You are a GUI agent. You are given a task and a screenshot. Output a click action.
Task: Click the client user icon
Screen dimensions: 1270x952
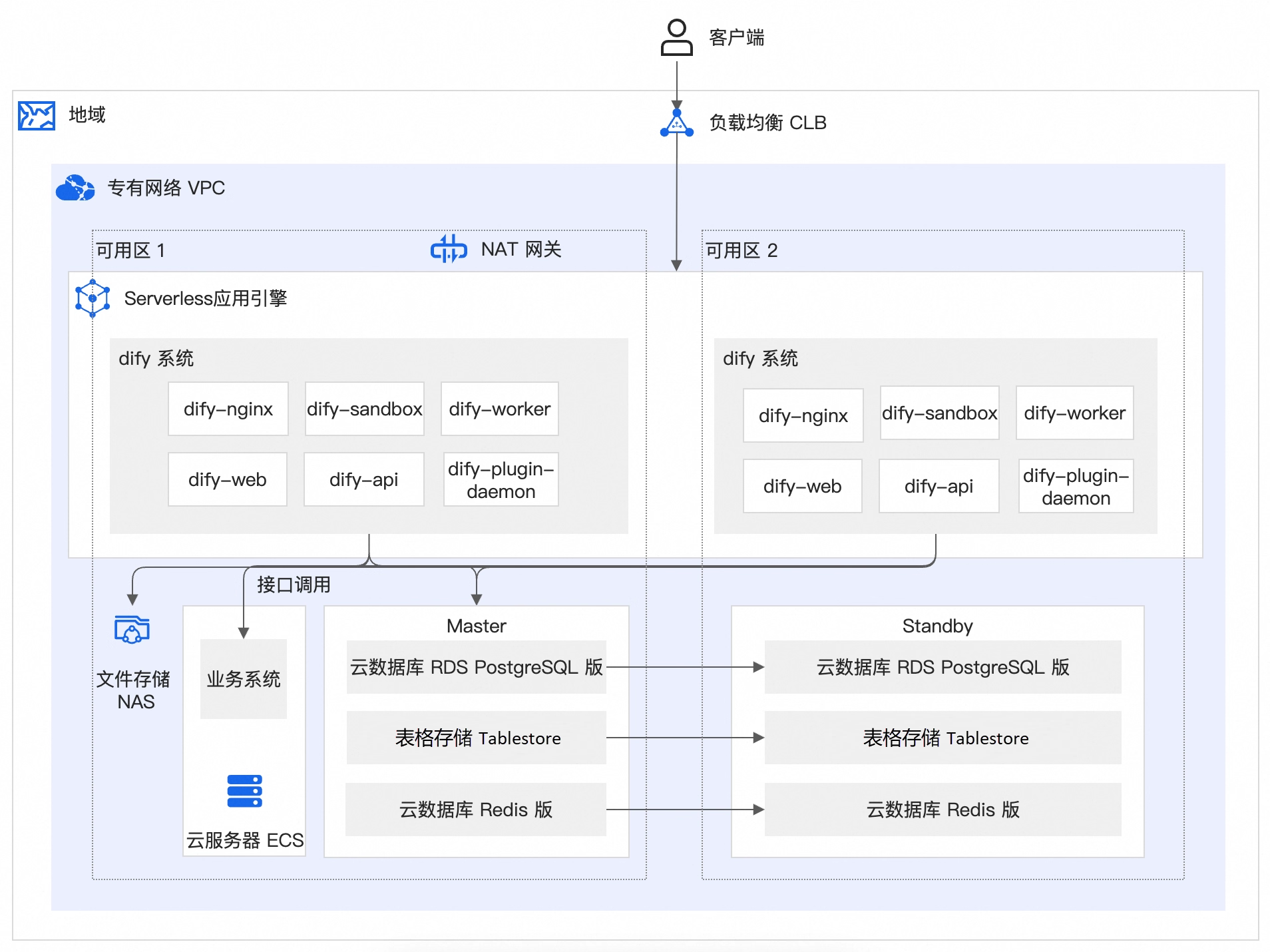[x=676, y=37]
